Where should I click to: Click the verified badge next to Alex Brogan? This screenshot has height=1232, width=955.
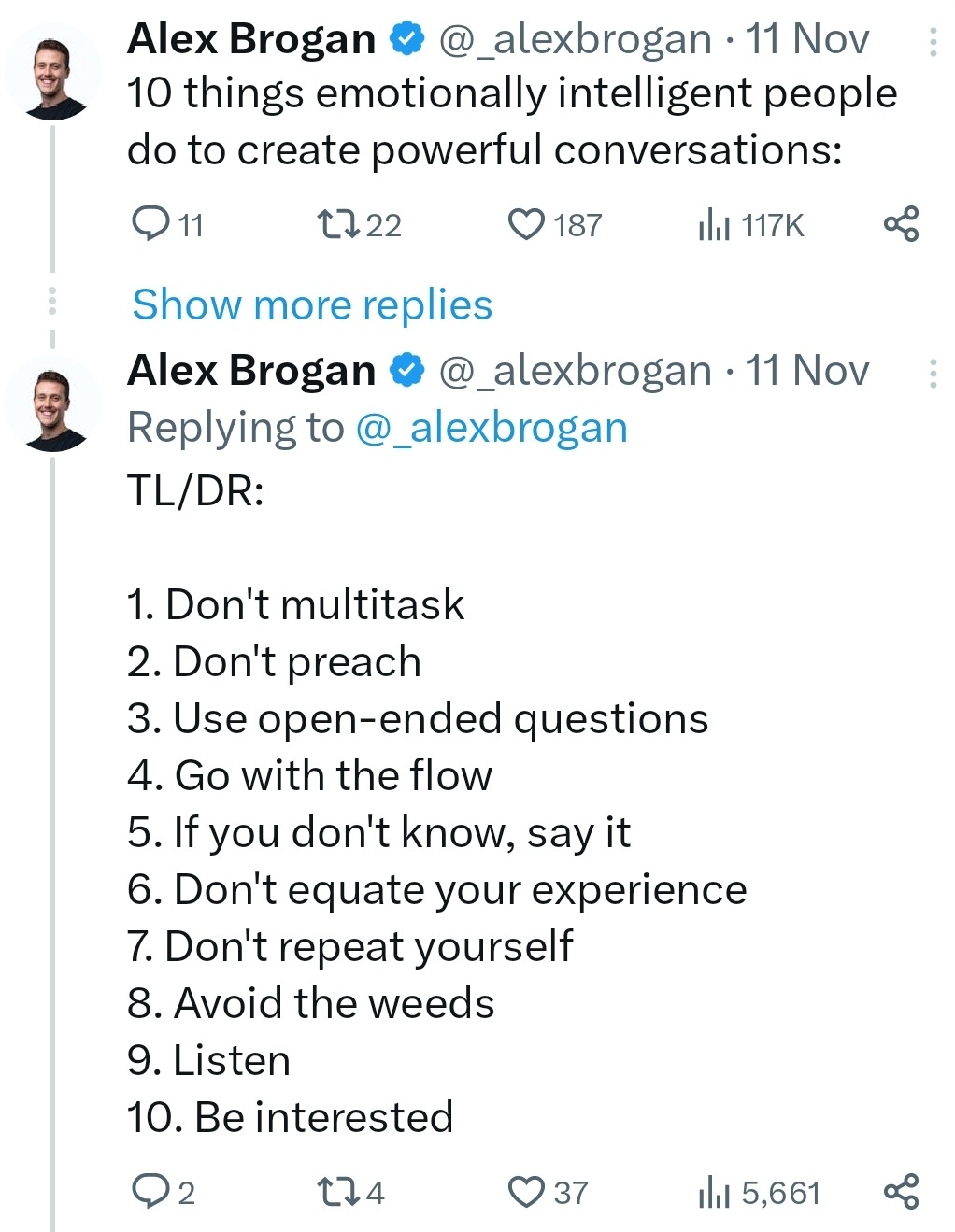[x=406, y=37]
